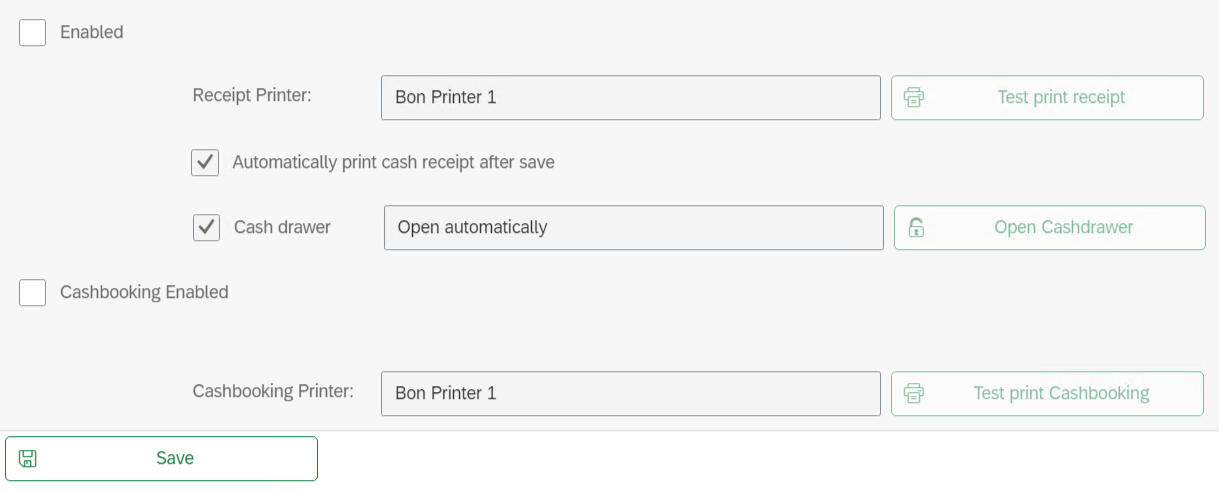Click the open padlock icon for Cashdrawer
The height and width of the screenshot is (491, 1219).
click(916, 228)
